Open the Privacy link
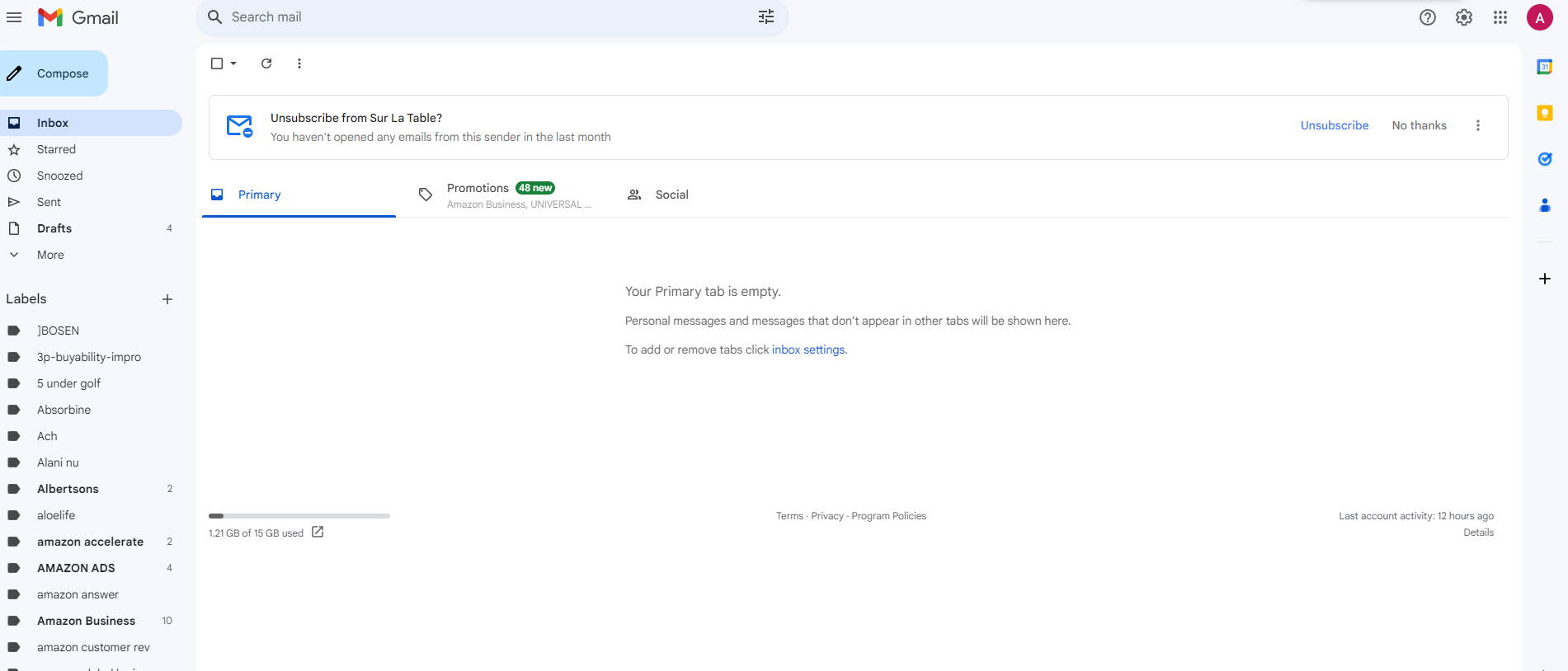Viewport: 1568px width, 671px height. pos(827,516)
